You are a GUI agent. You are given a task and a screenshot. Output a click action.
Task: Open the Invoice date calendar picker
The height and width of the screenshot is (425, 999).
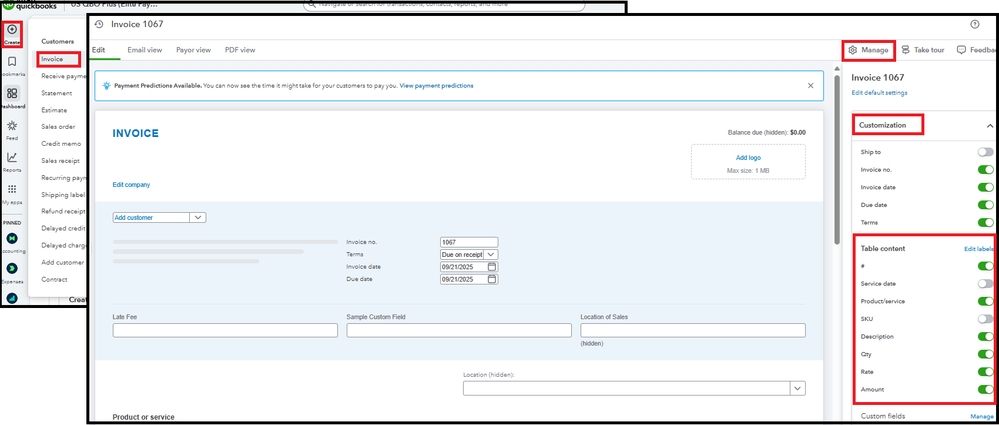coord(492,266)
